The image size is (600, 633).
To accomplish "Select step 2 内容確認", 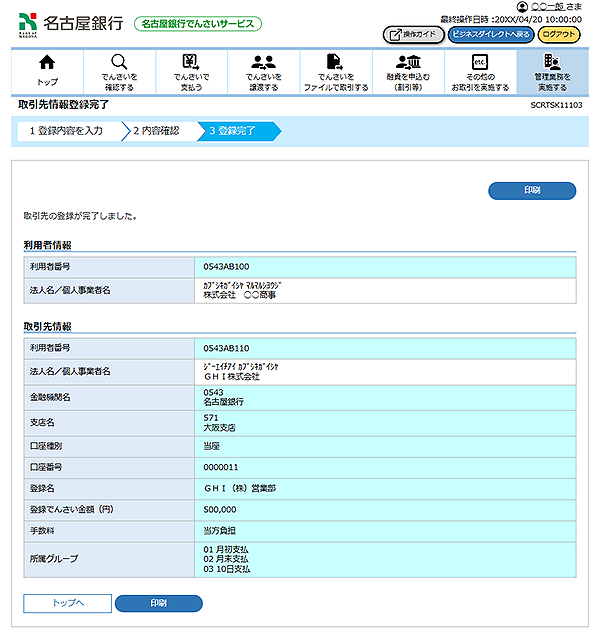I will pyautogui.click(x=156, y=131).
